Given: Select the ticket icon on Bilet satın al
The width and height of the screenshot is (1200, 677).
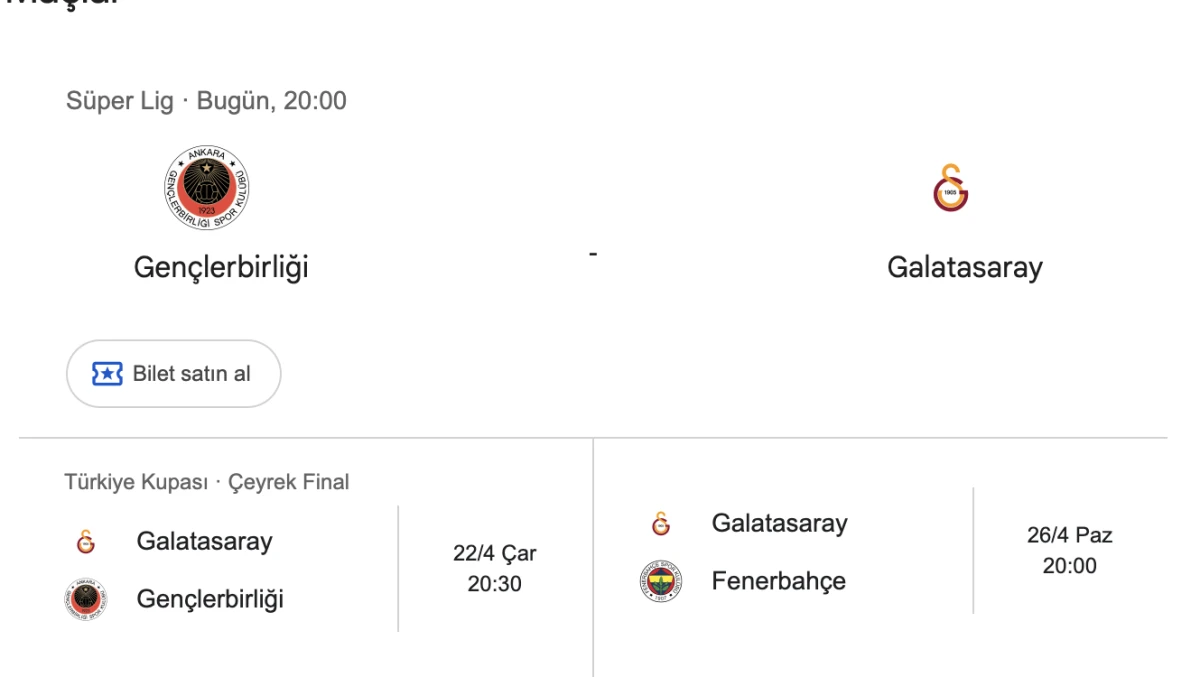Looking at the screenshot, I should coord(105,372).
